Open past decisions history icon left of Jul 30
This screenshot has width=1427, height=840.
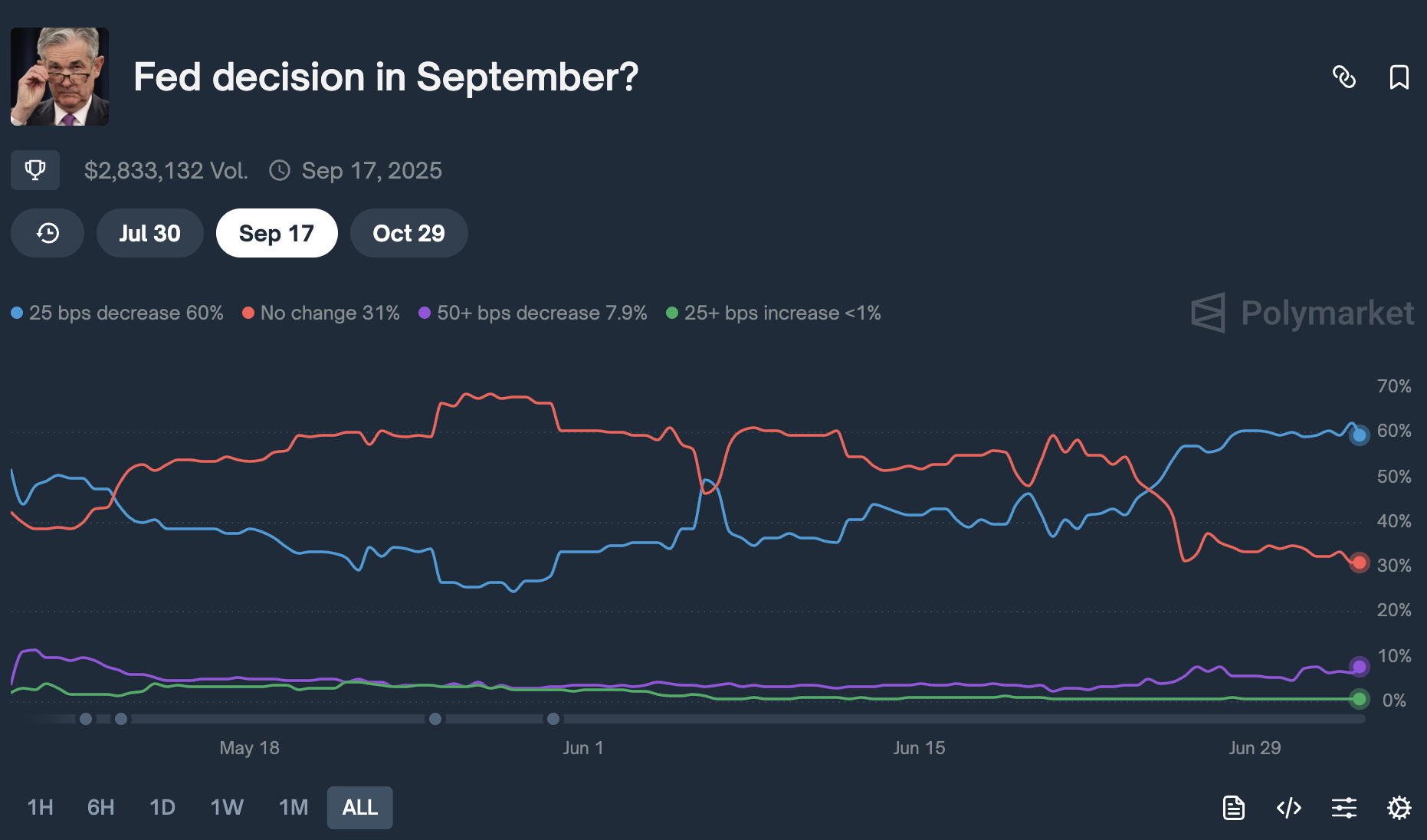(x=47, y=232)
